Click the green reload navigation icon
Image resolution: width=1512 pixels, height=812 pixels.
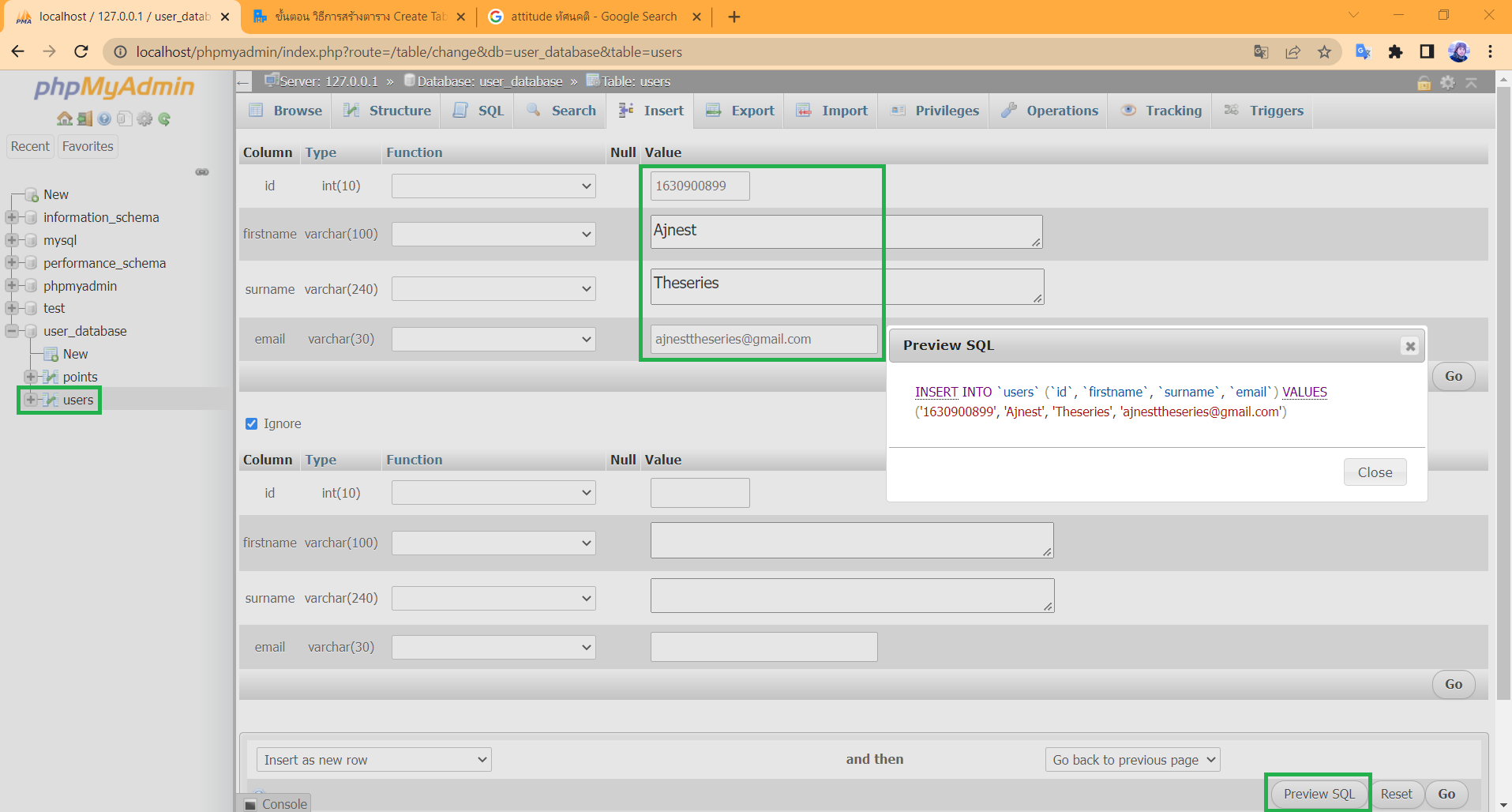(x=164, y=118)
